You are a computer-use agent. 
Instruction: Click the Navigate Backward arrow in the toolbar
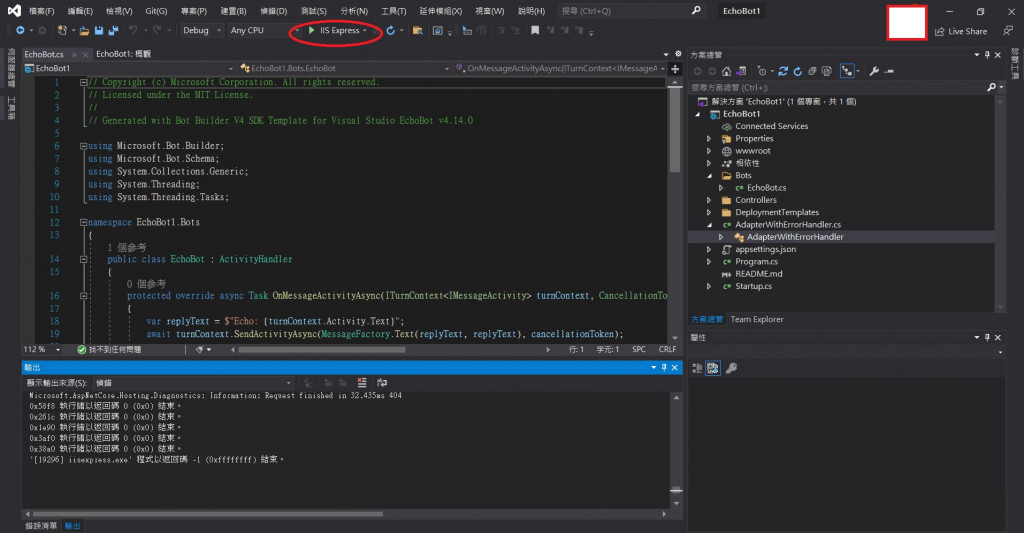pos(20,31)
